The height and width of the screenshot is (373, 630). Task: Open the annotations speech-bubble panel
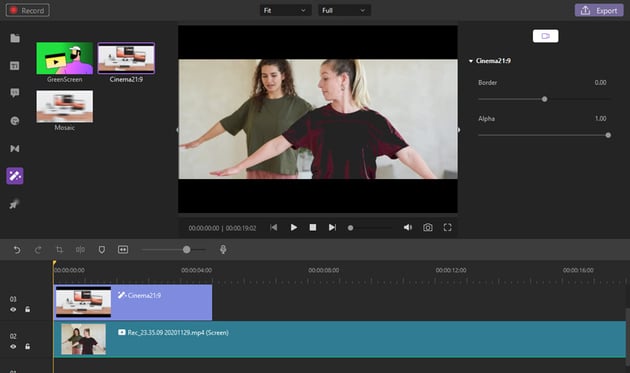pos(15,93)
